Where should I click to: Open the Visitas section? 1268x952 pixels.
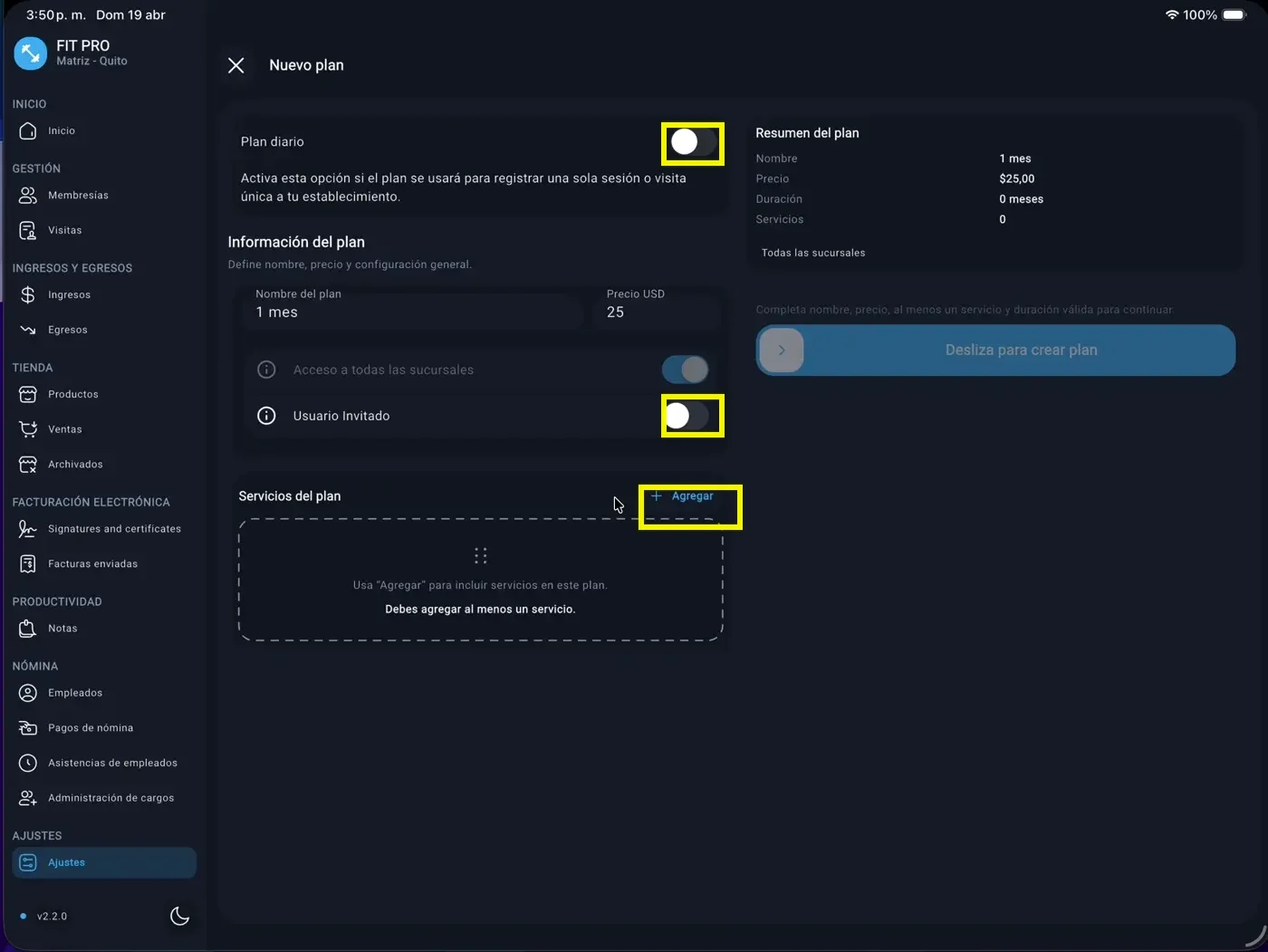pyautogui.click(x=65, y=230)
